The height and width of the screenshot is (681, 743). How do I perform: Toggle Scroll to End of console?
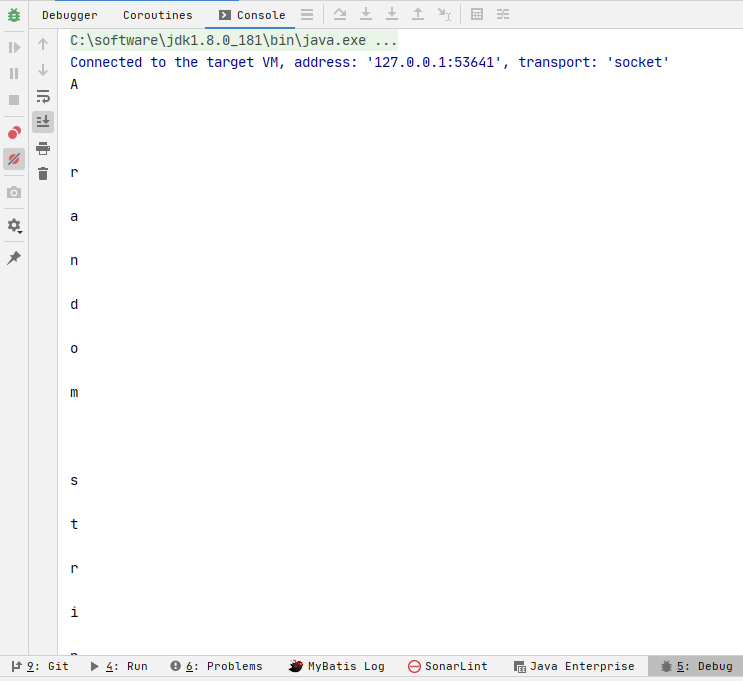click(x=43, y=122)
